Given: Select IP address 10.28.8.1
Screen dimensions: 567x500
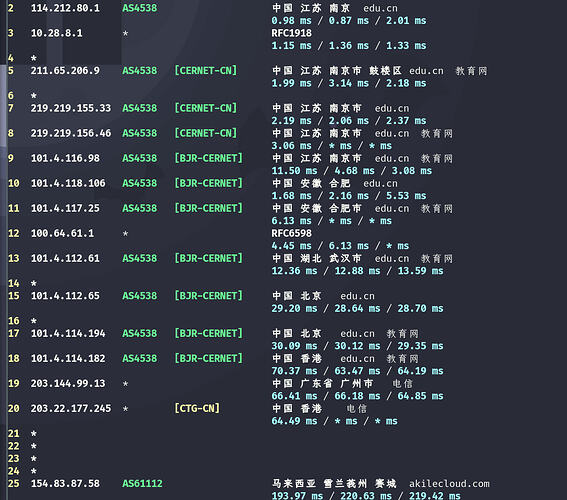Looking at the screenshot, I should tap(56, 33).
